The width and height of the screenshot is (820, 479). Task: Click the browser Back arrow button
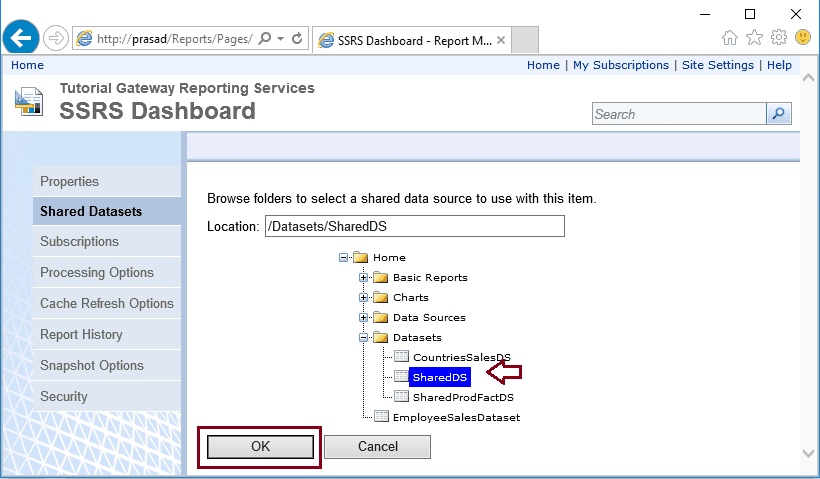tap(21, 38)
